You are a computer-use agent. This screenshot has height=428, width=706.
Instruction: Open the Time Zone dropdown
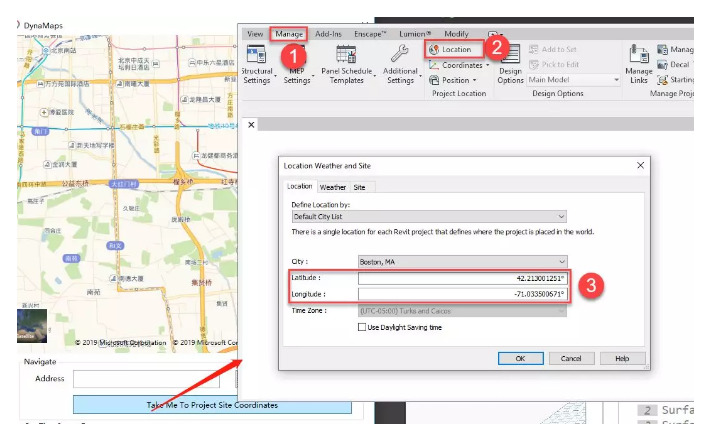point(462,311)
